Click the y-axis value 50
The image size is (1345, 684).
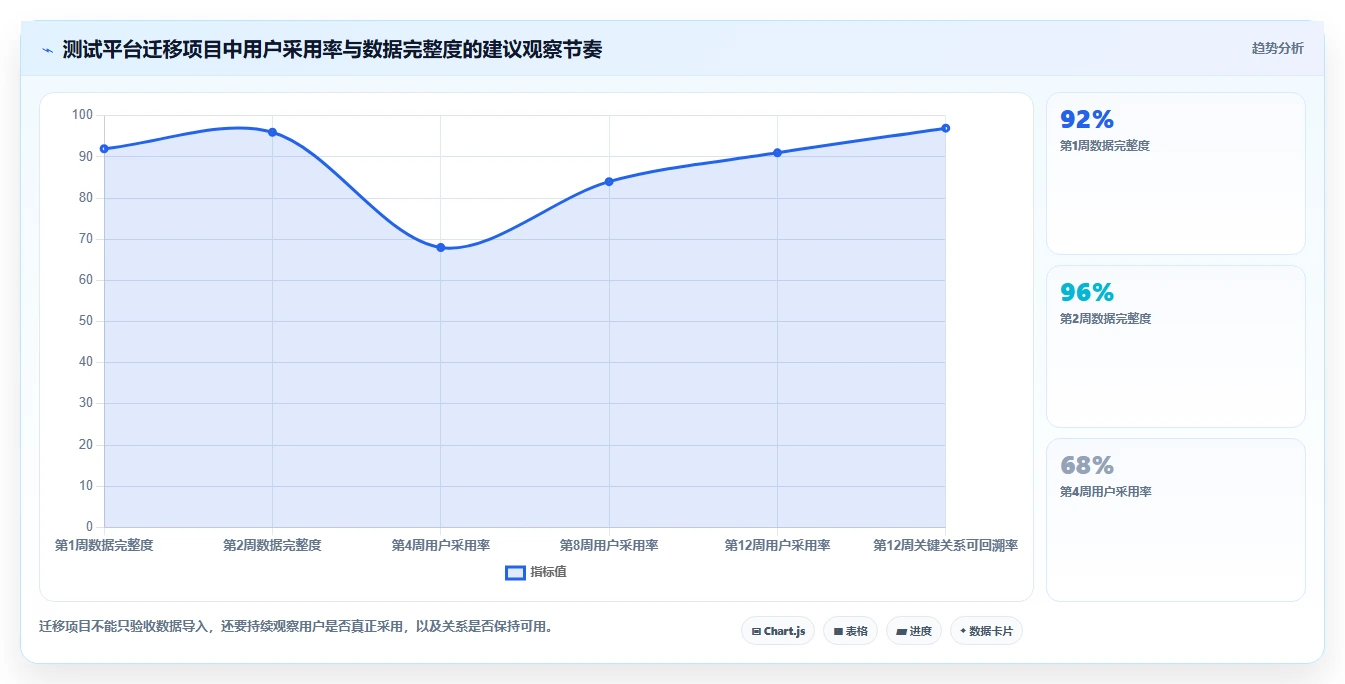click(x=85, y=321)
